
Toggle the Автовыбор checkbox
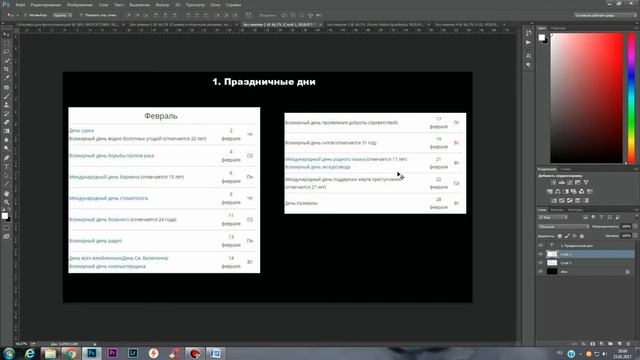pyautogui.click(x=26, y=15)
